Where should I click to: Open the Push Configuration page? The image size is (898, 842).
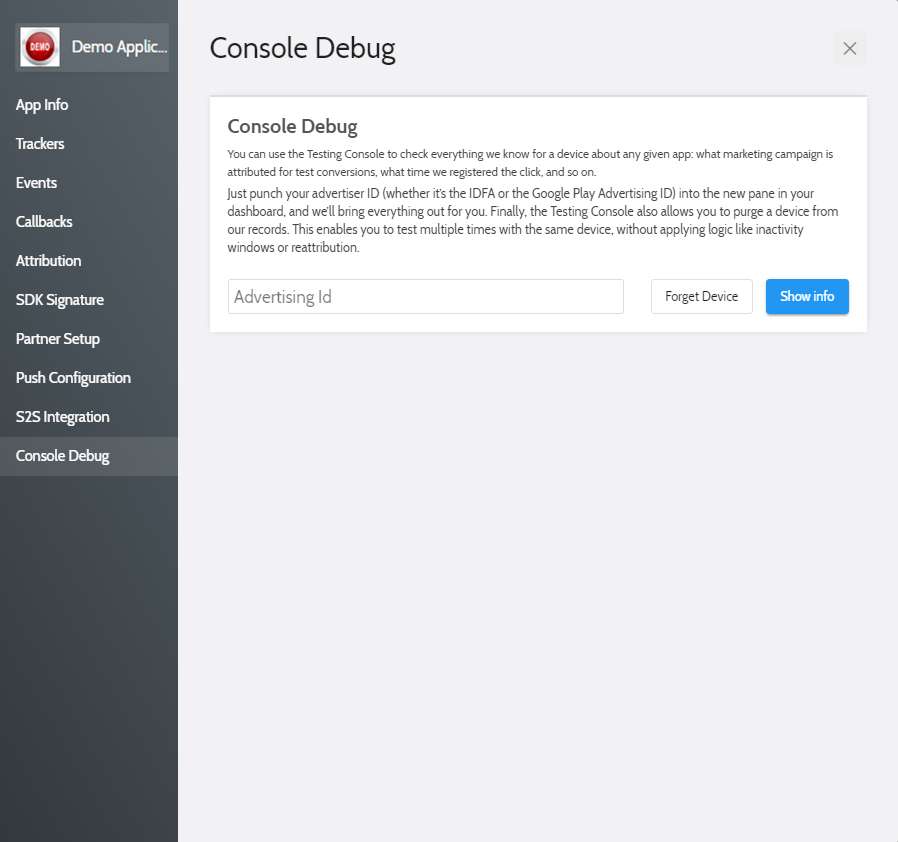[x=73, y=378]
